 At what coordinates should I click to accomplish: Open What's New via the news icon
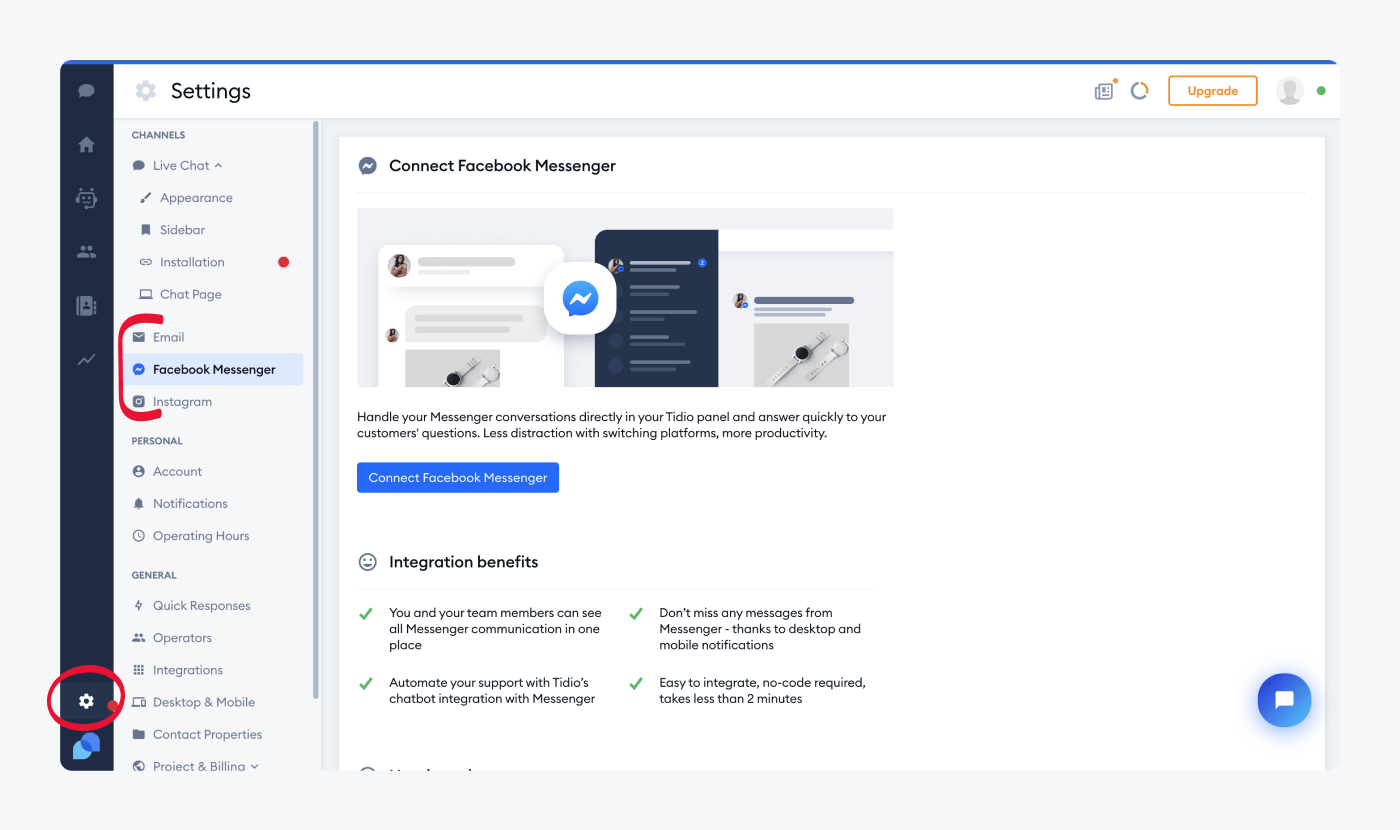(x=1103, y=90)
